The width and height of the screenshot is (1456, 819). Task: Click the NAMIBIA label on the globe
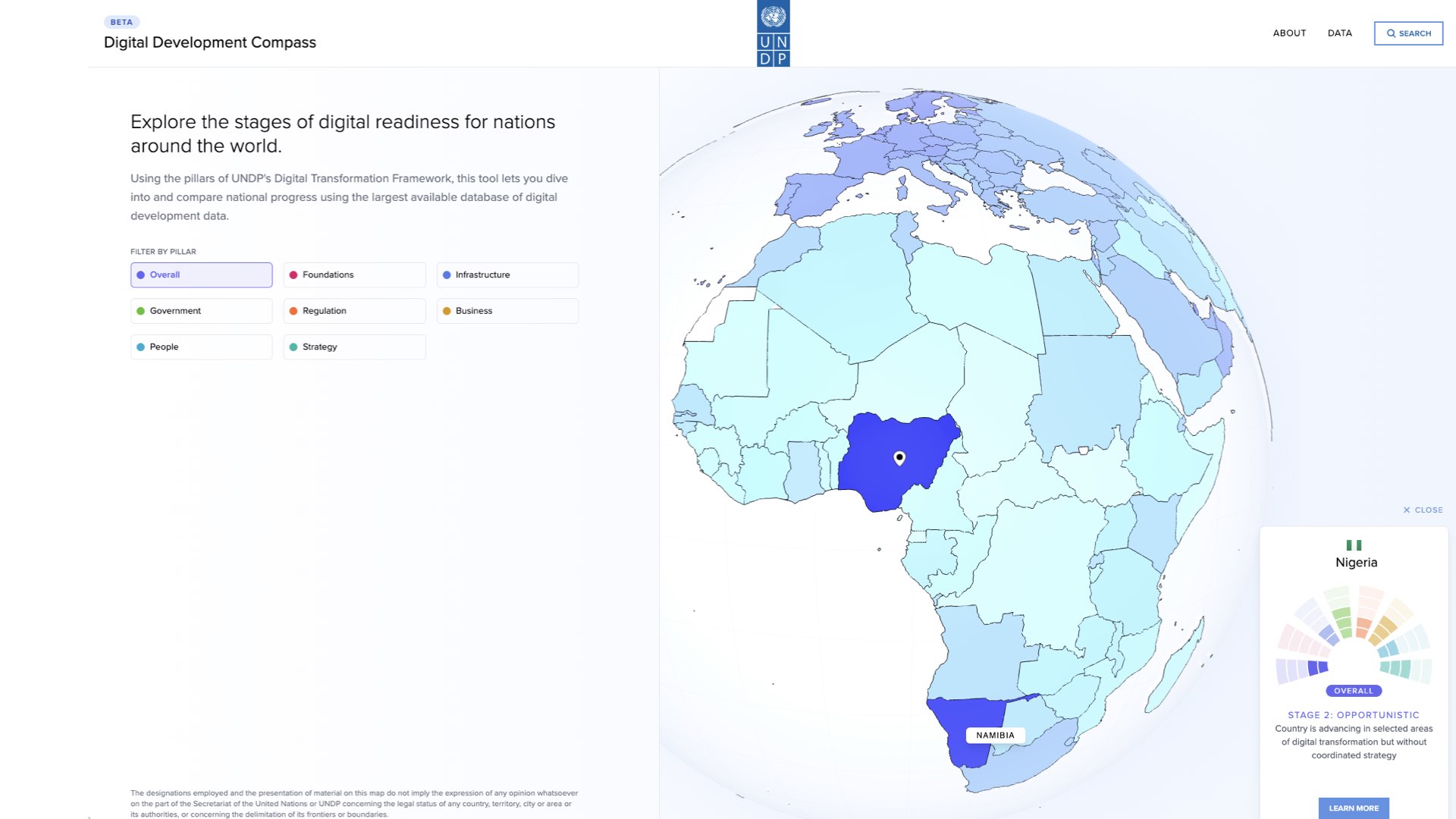(x=995, y=735)
